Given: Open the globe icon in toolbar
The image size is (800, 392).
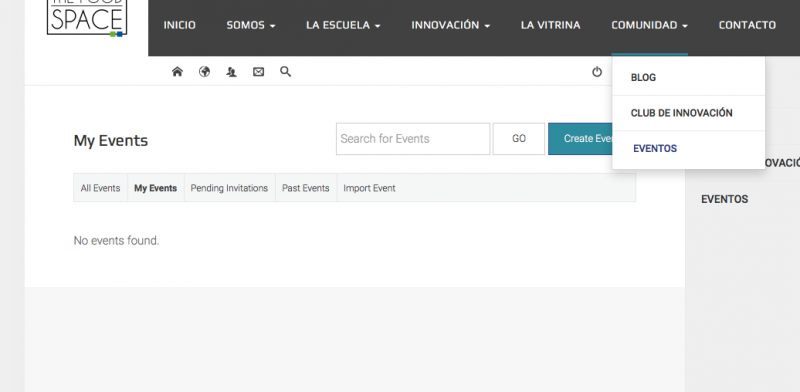Looking at the screenshot, I should [205, 71].
